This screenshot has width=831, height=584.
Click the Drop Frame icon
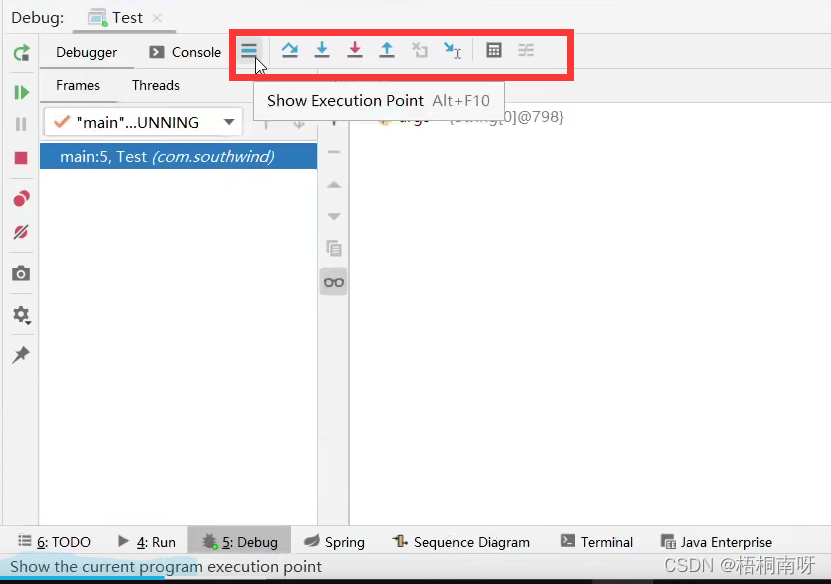(420, 50)
